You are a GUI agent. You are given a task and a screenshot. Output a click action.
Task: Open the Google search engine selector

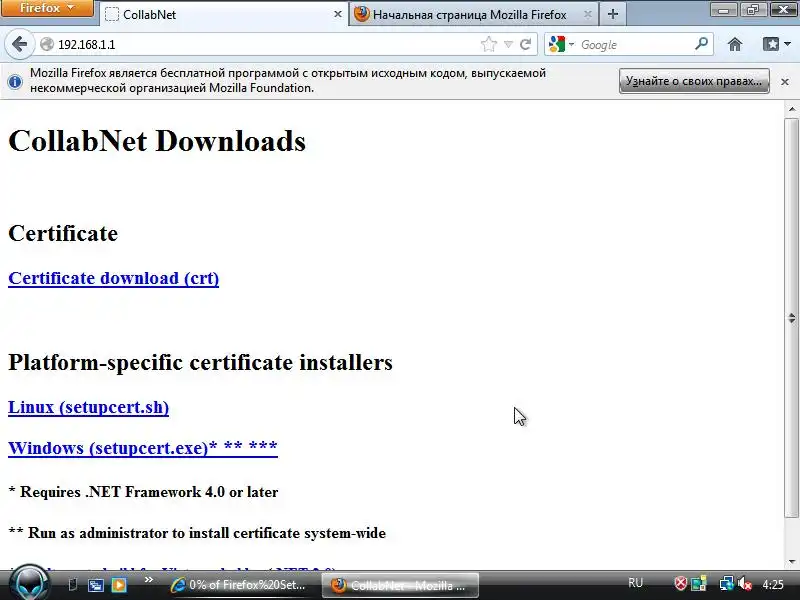pos(560,44)
